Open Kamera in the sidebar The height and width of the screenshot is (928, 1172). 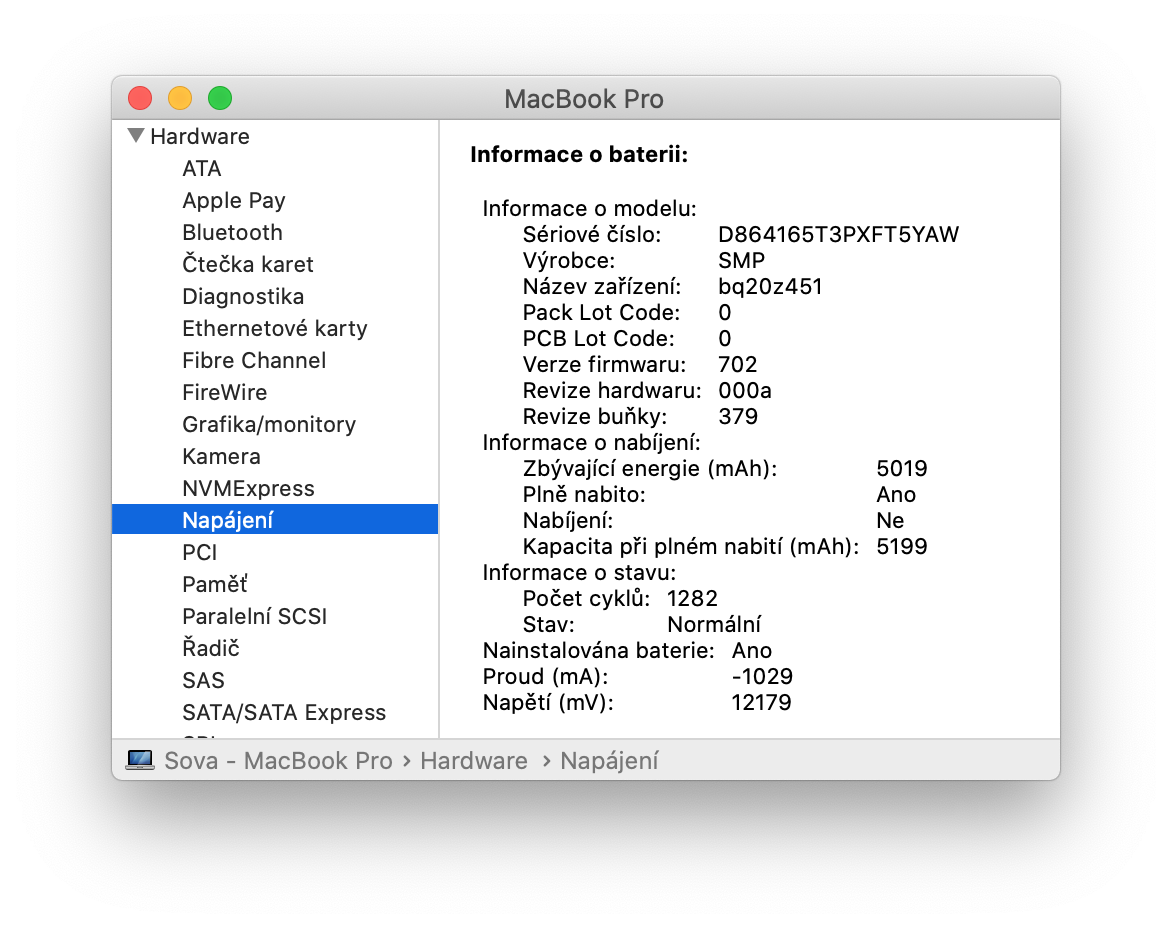tap(221, 457)
